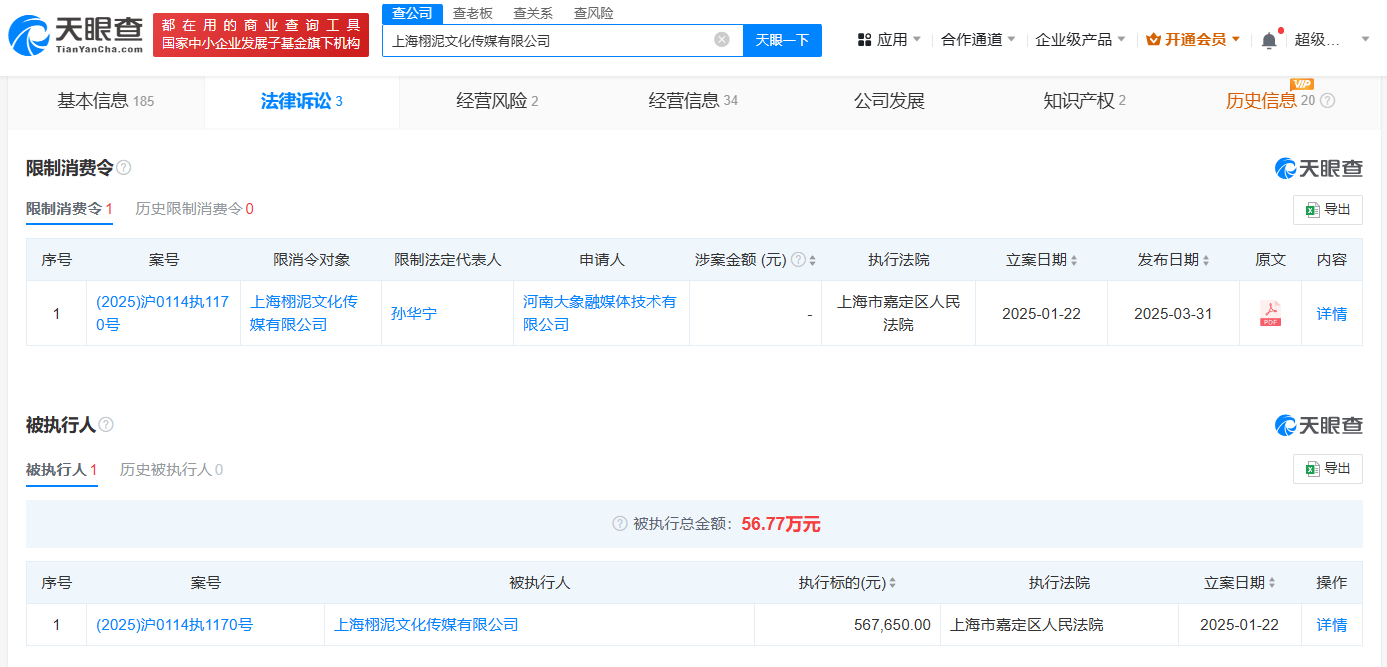Clear the search box with the X icon
Screen dimensions: 1387x667
722,40
